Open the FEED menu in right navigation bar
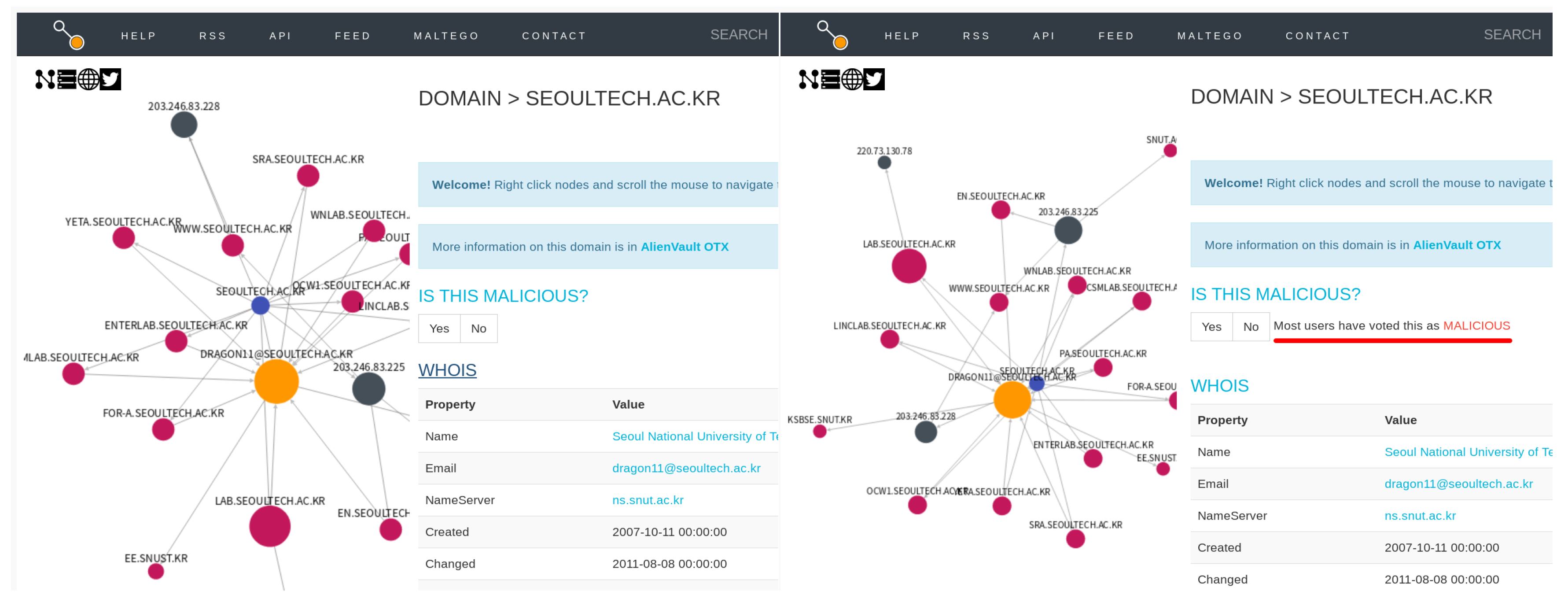Viewport: 1568px width, 602px height. (x=1116, y=36)
